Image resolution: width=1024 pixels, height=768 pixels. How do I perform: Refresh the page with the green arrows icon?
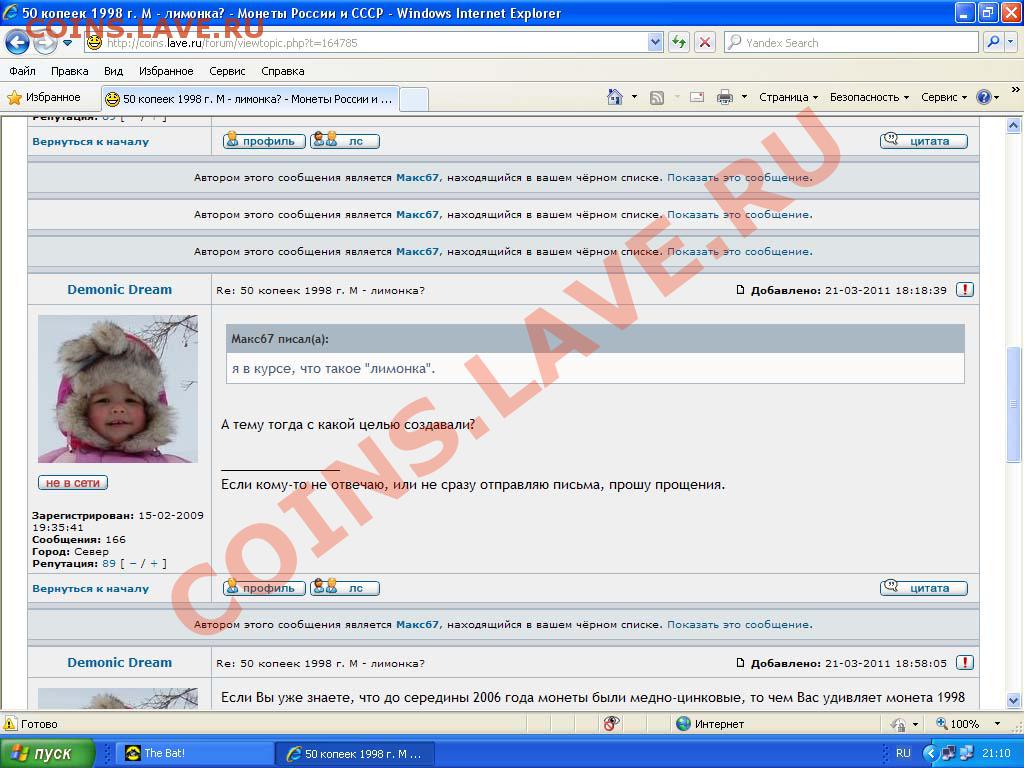[x=679, y=43]
